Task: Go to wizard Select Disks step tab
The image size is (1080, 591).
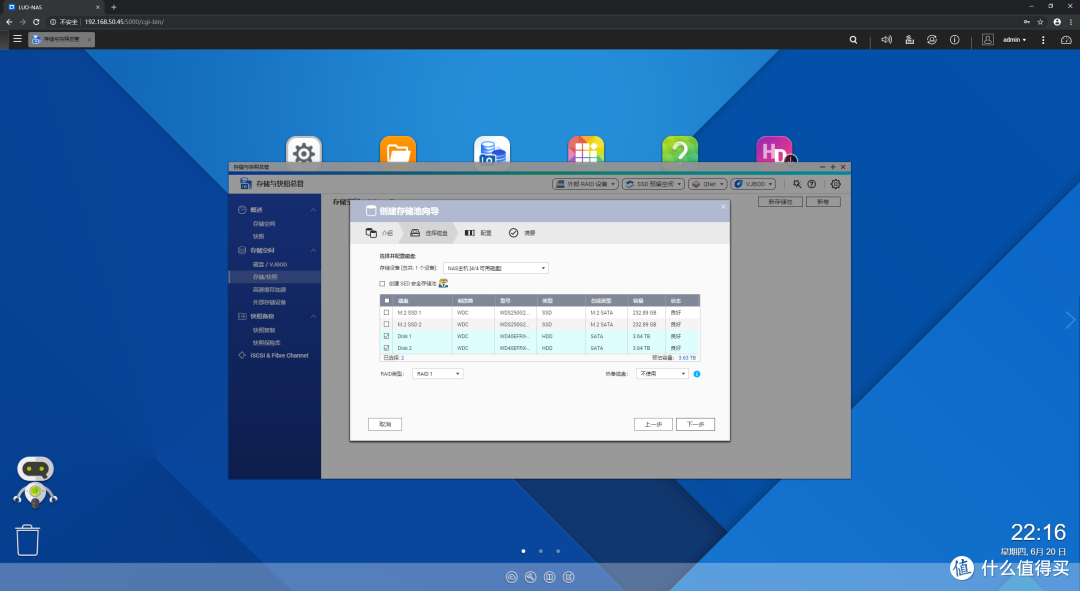Action: pos(429,233)
